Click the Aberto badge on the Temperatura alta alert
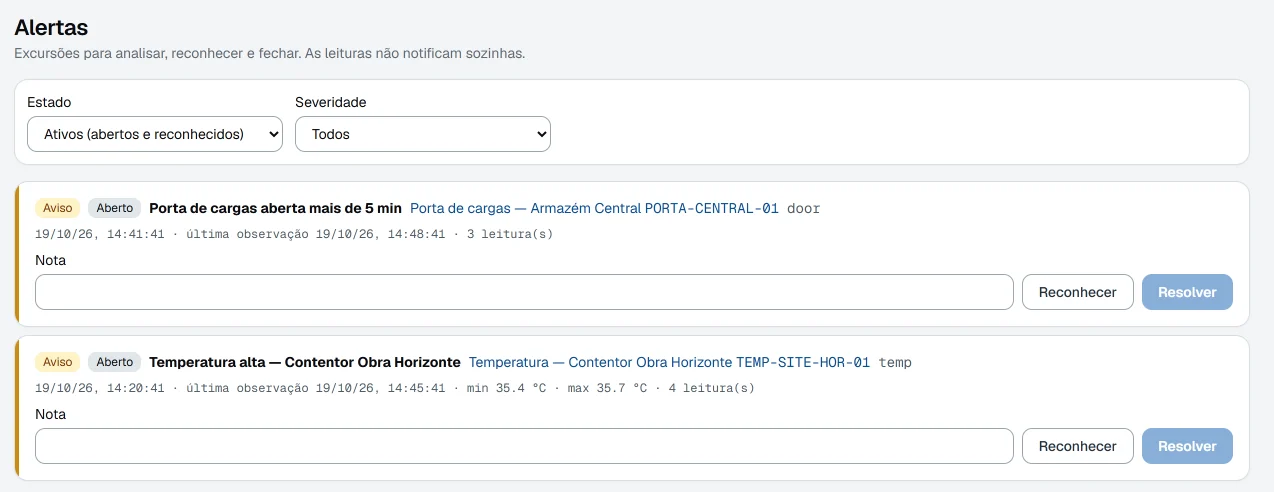Screen dimensions: 1274x492 pyautogui.click(x=115, y=362)
